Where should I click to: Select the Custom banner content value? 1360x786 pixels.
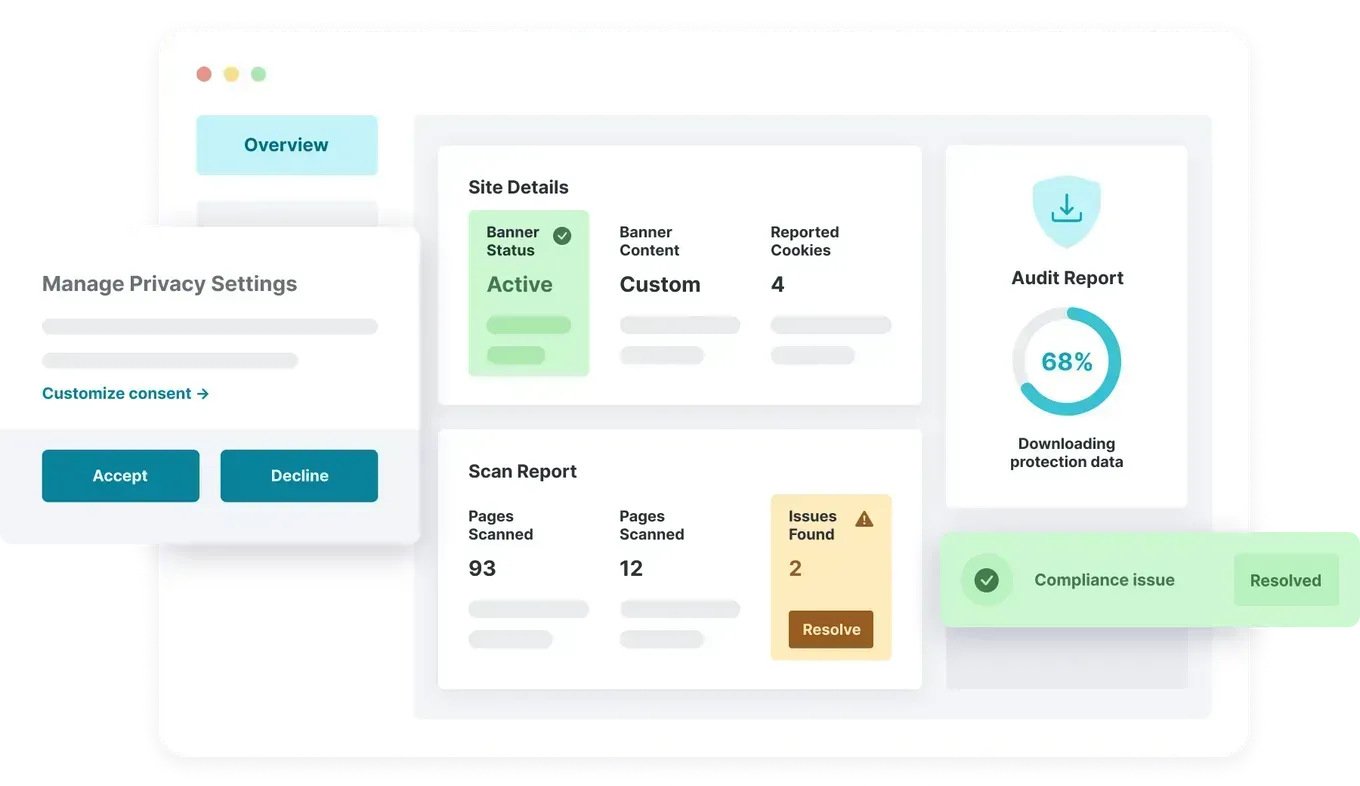point(660,284)
